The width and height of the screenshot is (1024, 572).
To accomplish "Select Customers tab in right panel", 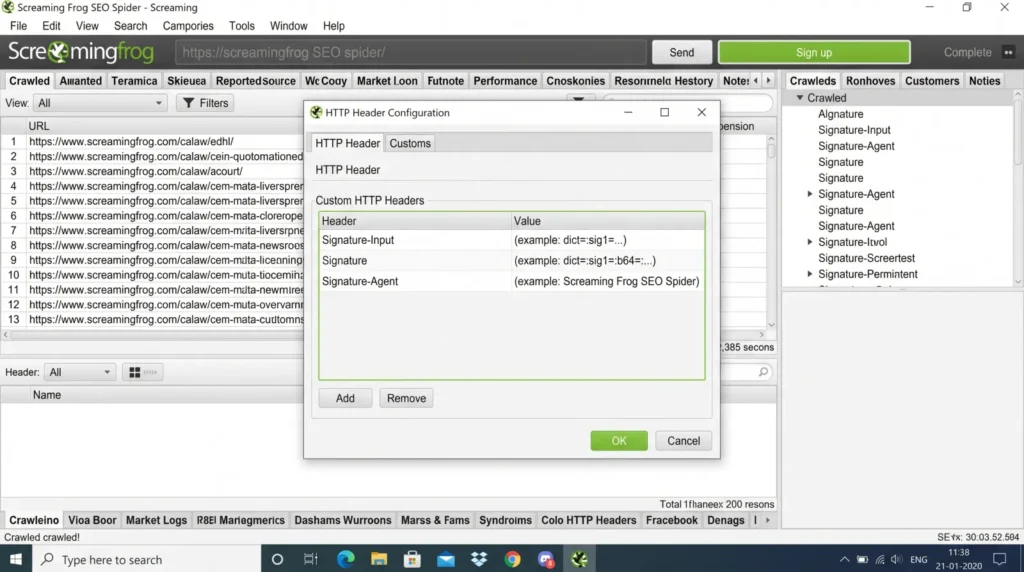I will coord(931,81).
